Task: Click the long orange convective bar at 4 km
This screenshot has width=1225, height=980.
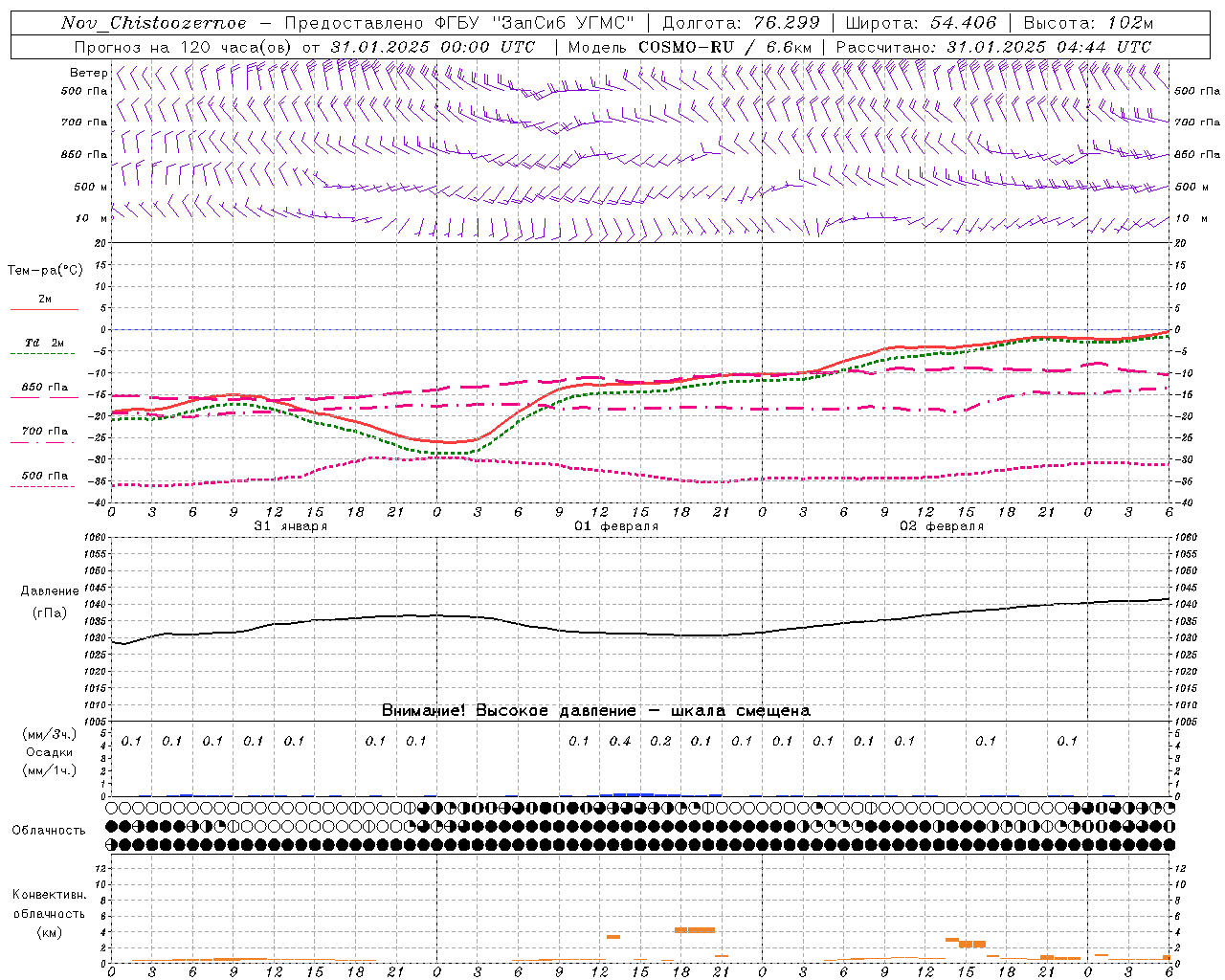Action: 695,930
